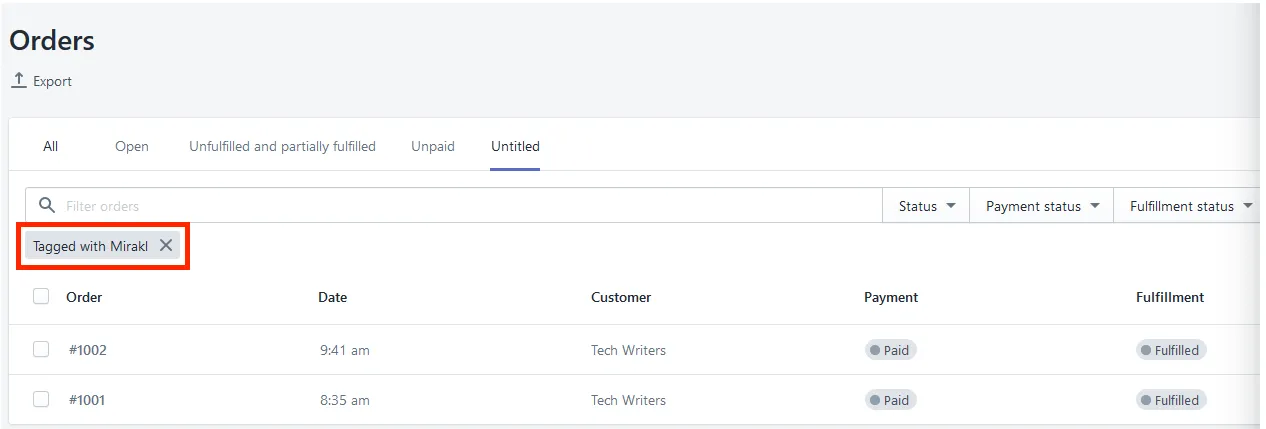Viewport: 1266px width, 429px height.
Task: Click the Fulfilled badge for order #1001
Action: pos(1171,400)
